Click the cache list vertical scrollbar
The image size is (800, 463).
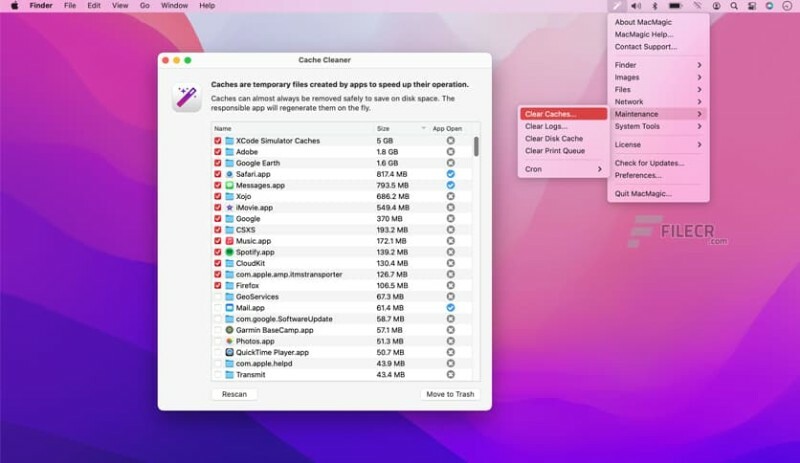click(x=475, y=146)
